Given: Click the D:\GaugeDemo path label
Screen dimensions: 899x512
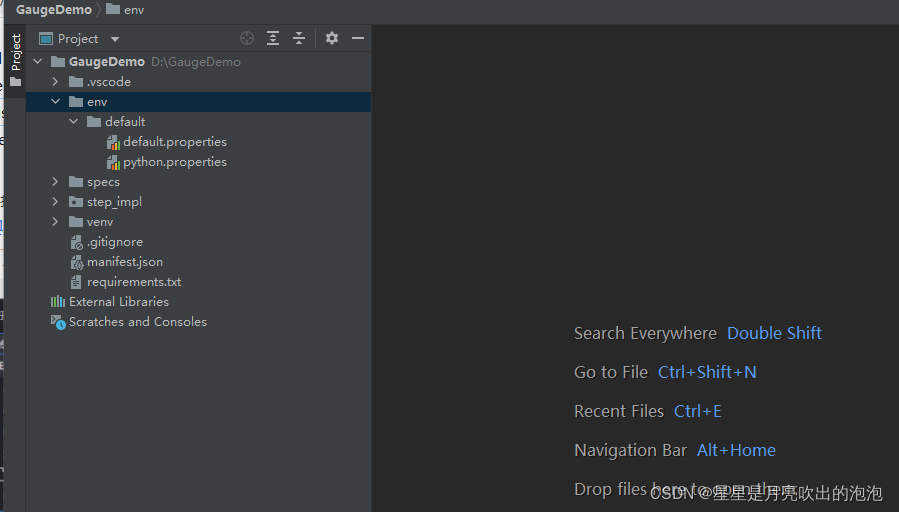Looking at the screenshot, I should pyautogui.click(x=196, y=61).
